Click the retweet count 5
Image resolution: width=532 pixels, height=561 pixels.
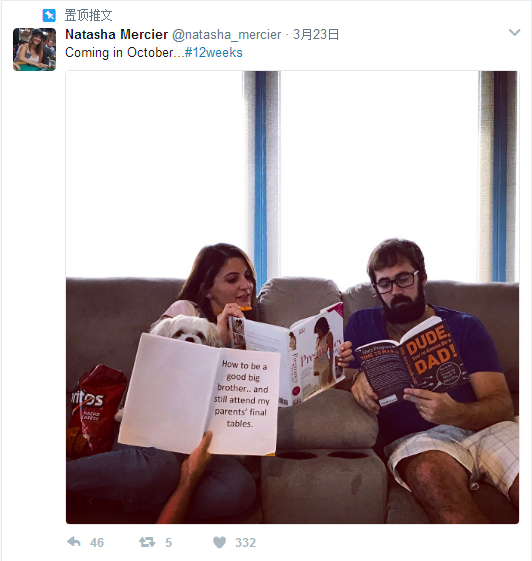[x=169, y=542]
